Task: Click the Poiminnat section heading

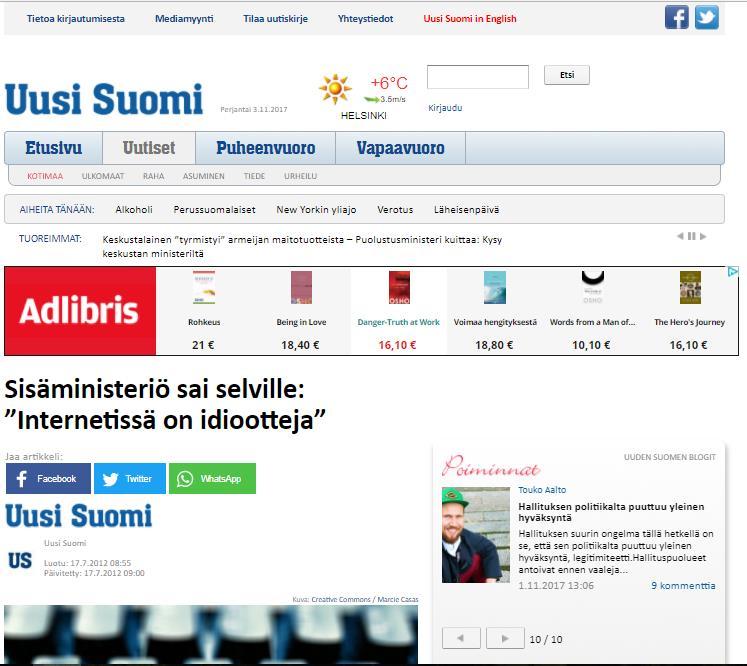Action: coord(491,466)
